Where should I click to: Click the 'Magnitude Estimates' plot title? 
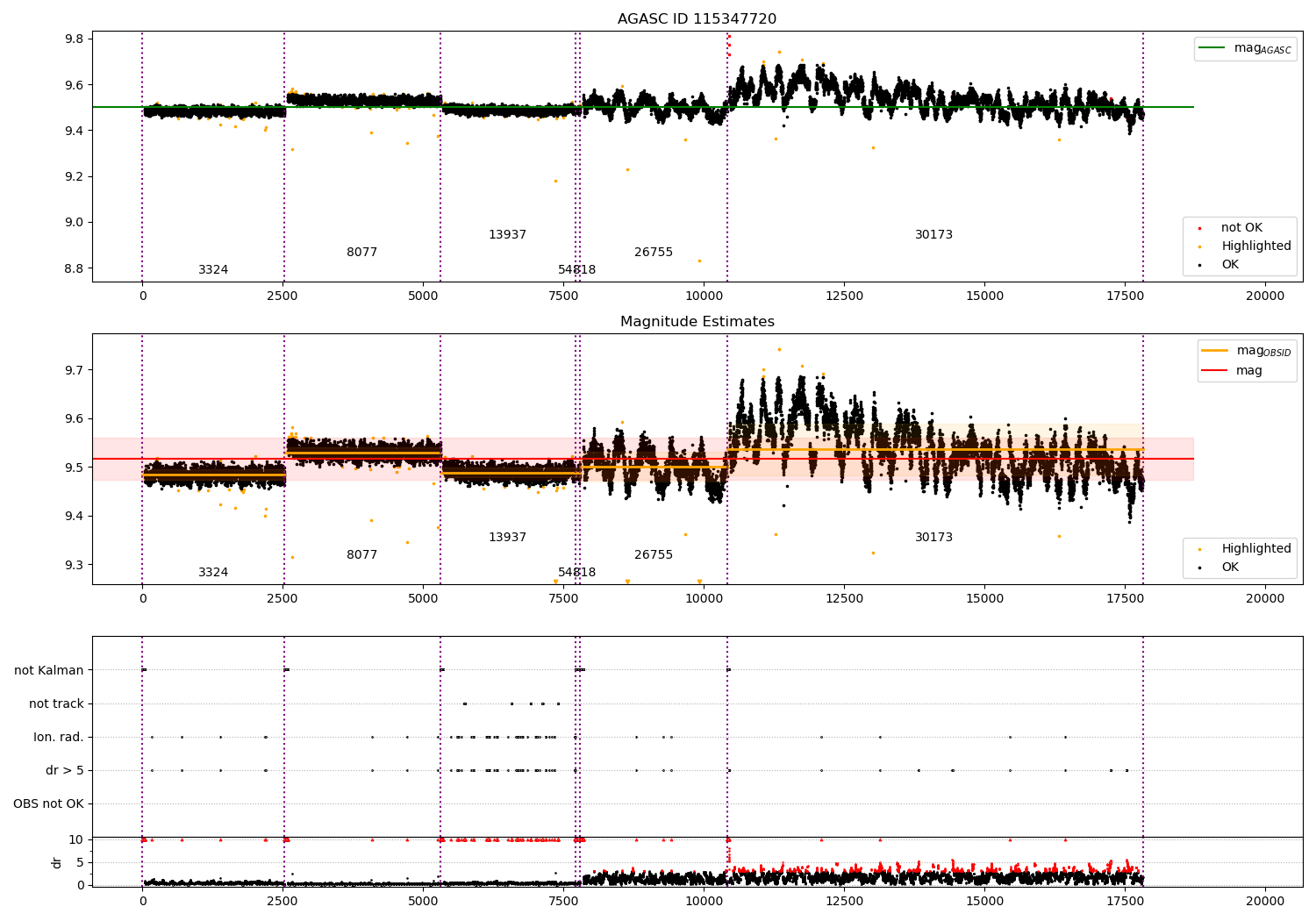tap(697, 322)
